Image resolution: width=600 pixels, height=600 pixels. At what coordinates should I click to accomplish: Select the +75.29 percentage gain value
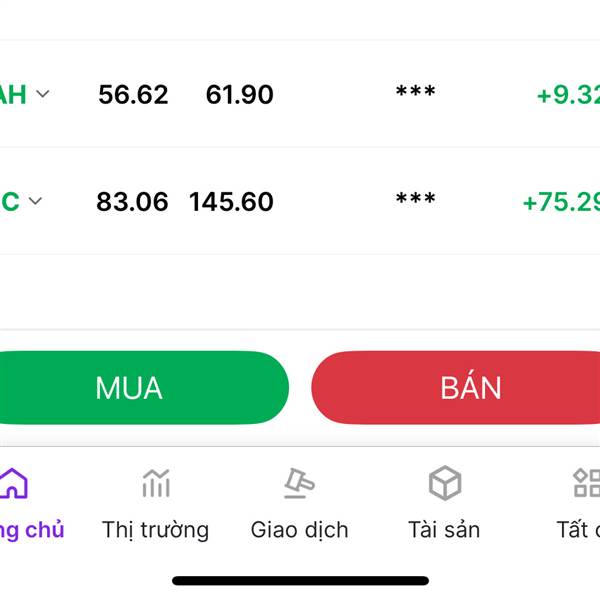coord(561,202)
